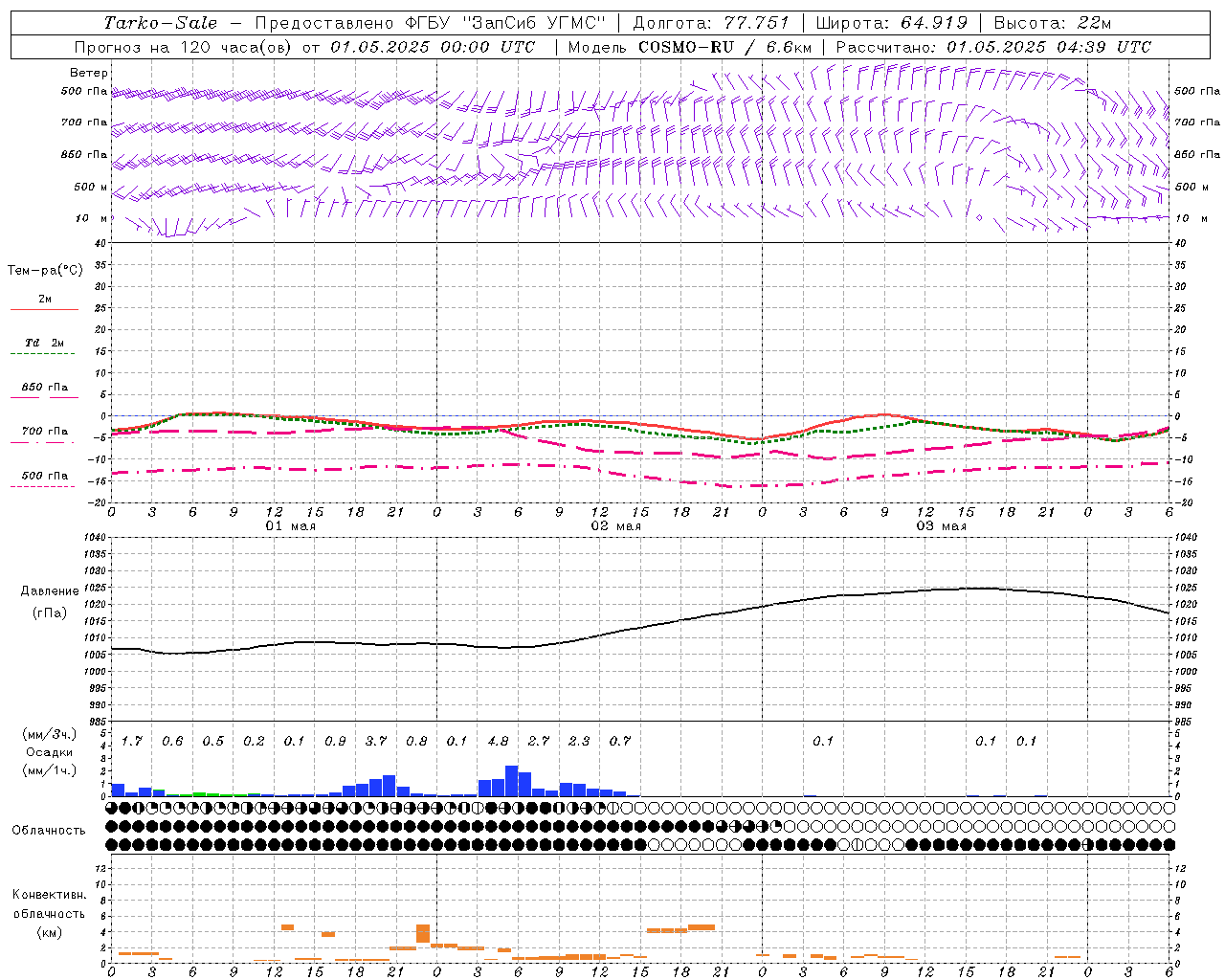This screenshot has height=980, width=1225.
Task: Click the precipitation value "2.7"
Action: (539, 742)
